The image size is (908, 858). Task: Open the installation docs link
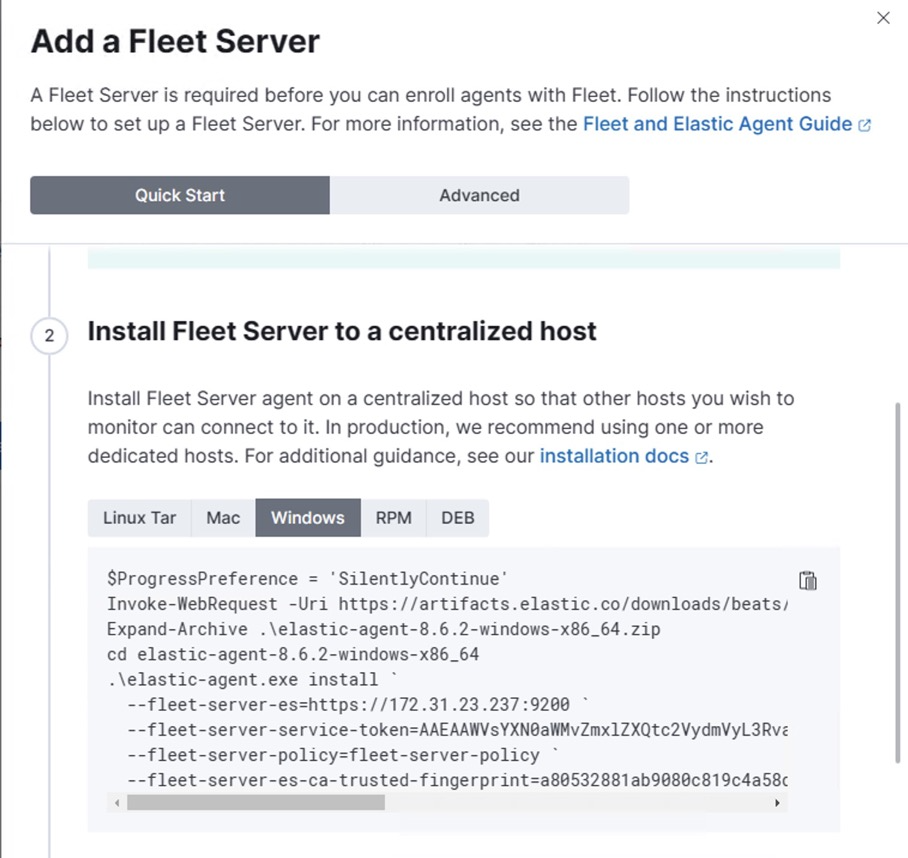[614, 456]
